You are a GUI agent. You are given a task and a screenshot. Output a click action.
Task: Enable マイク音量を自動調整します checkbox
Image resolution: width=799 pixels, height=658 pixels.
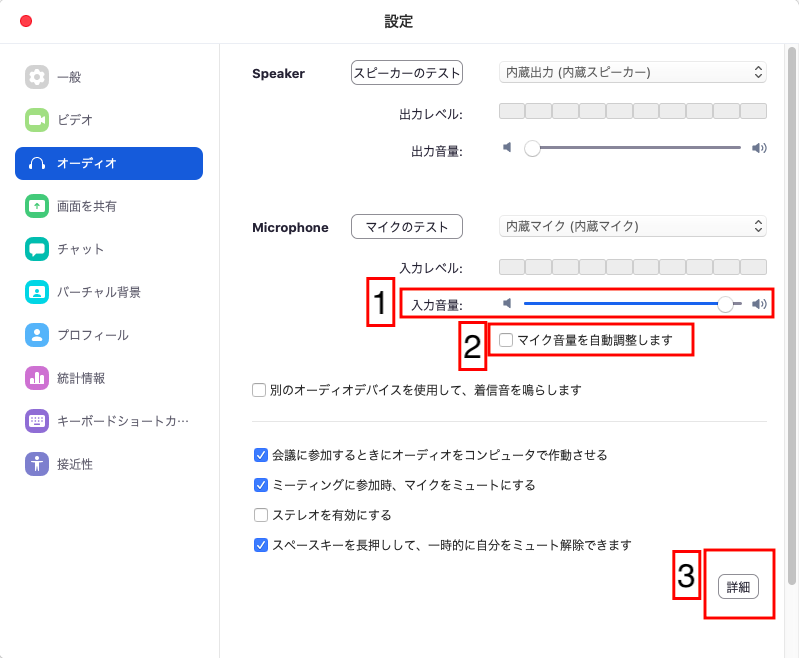coord(506,340)
